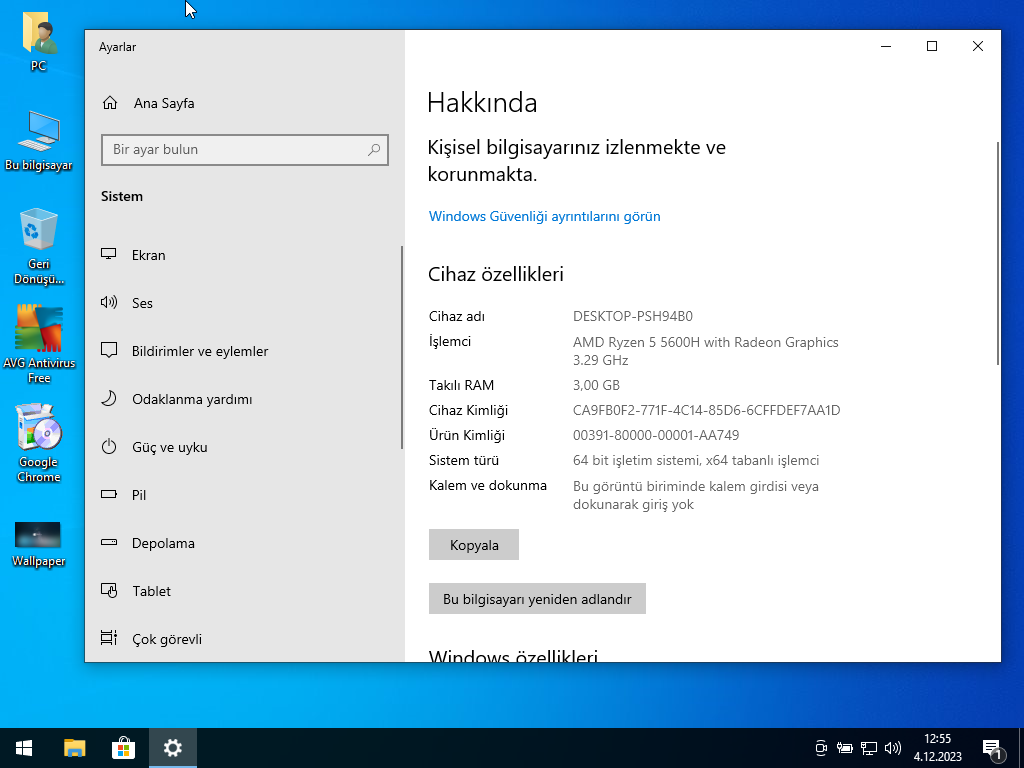The height and width of the screenshot is (768, 1024).
Task: Click the Tablet touch icon
Action: click(108, 590)
